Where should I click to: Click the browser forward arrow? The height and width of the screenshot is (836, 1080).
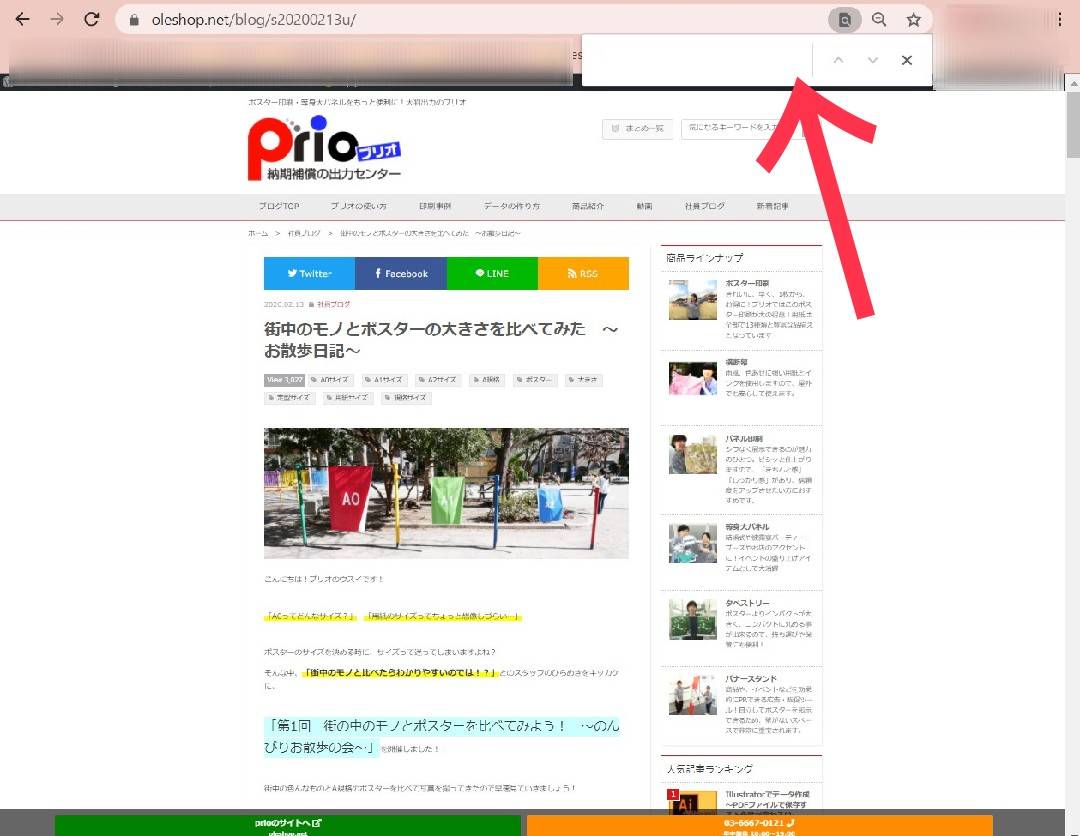coord(57,19)
